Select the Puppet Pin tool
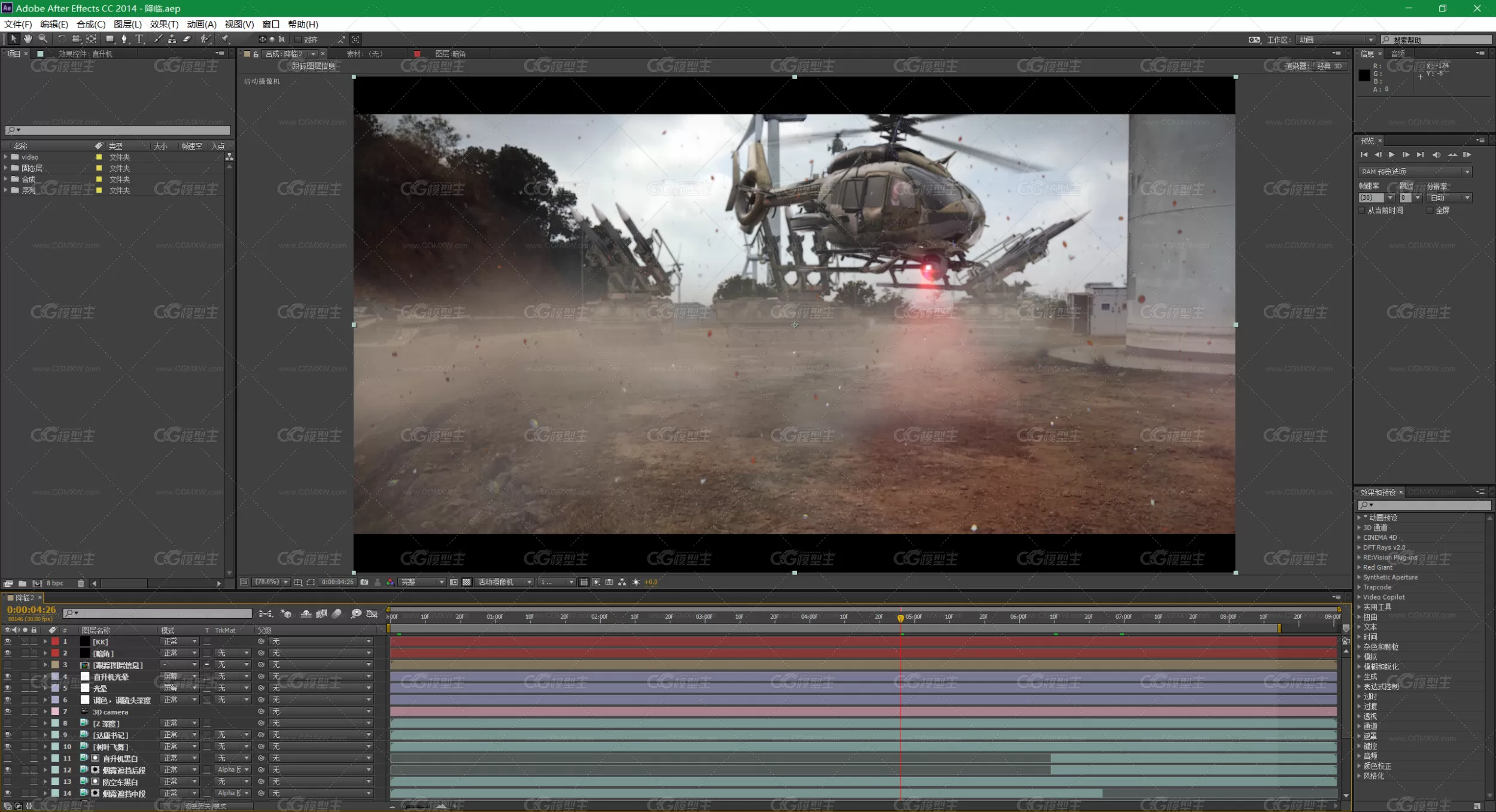1496x812 pixels. click(226, 39)
